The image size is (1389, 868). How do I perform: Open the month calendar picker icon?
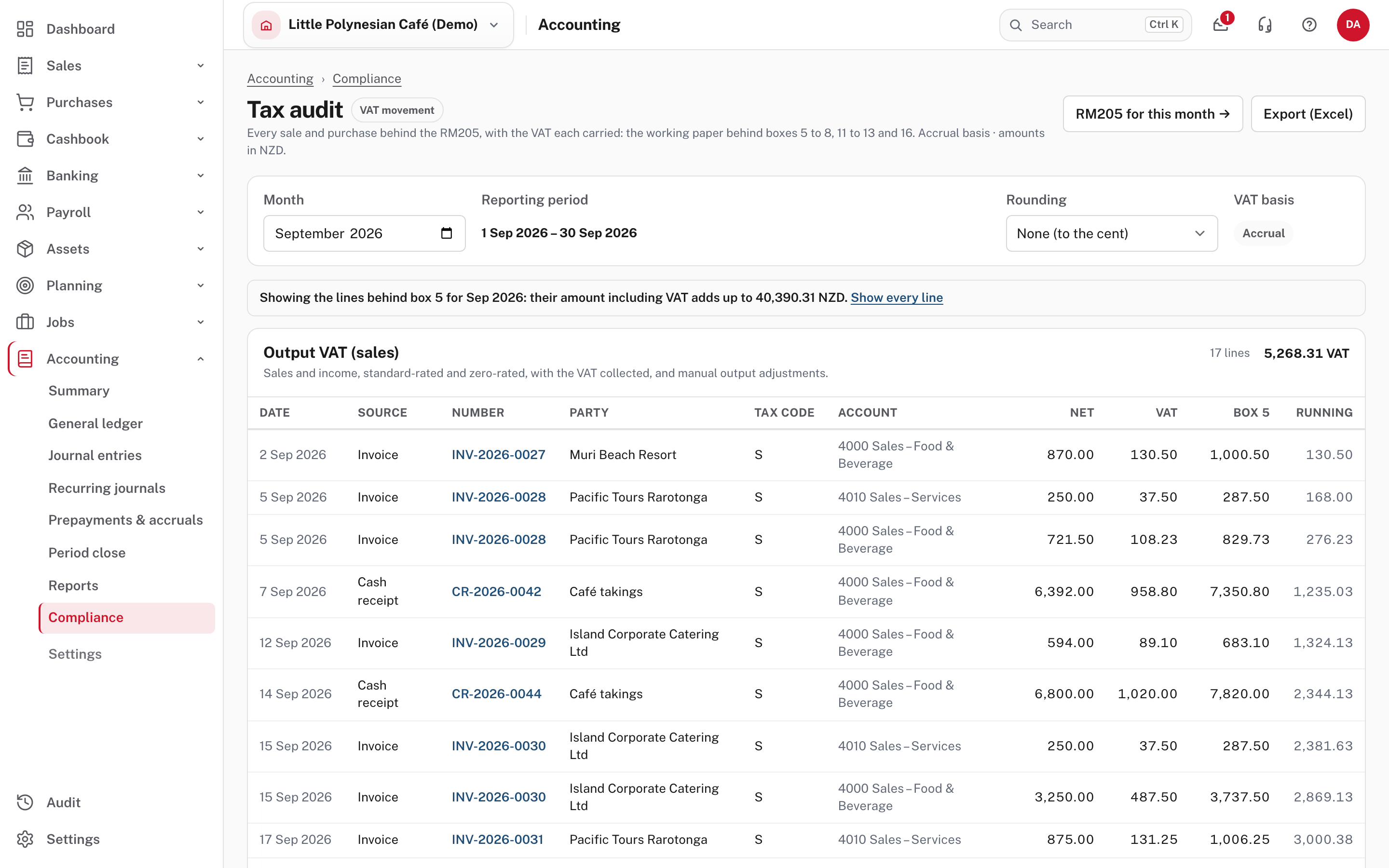447,233
